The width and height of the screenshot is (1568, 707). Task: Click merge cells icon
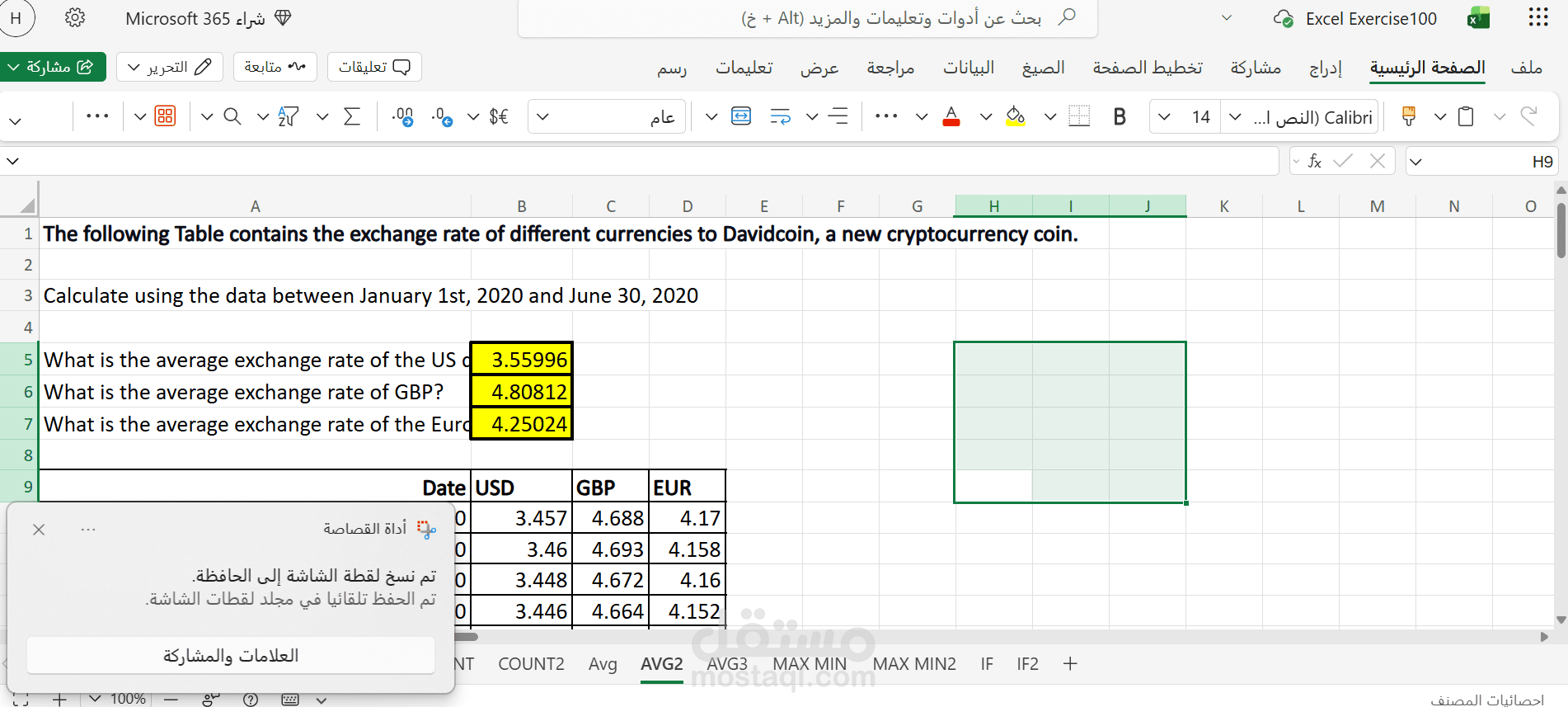click(x=741, y=116)
